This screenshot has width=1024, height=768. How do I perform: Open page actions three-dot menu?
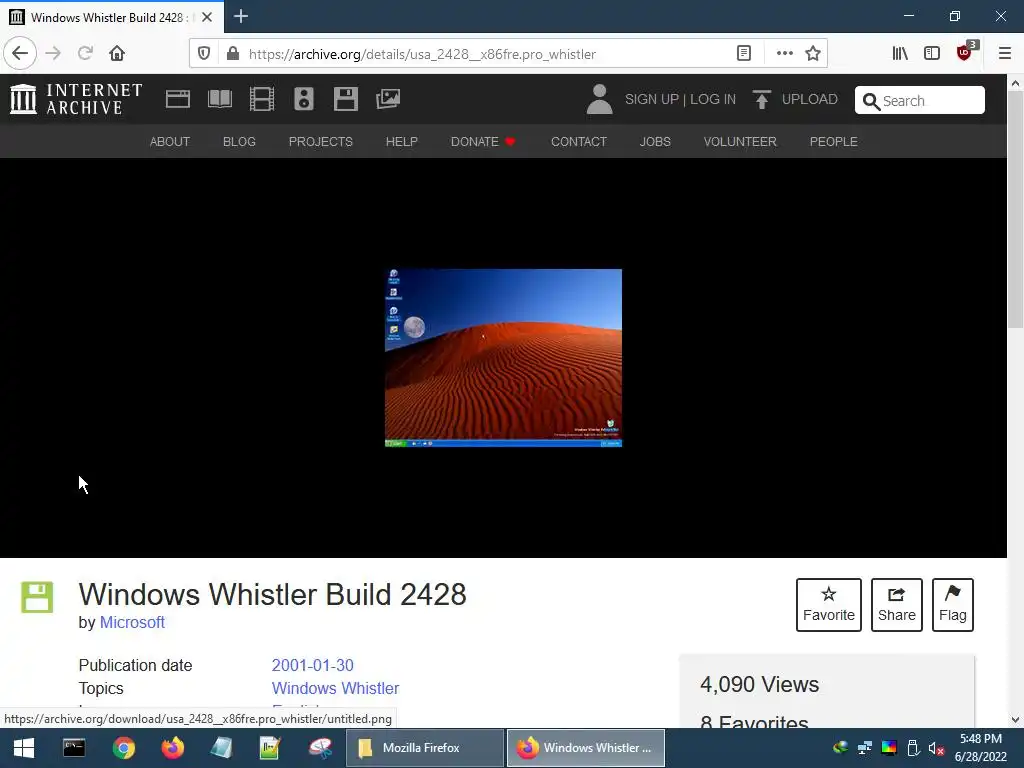point(784,54)
